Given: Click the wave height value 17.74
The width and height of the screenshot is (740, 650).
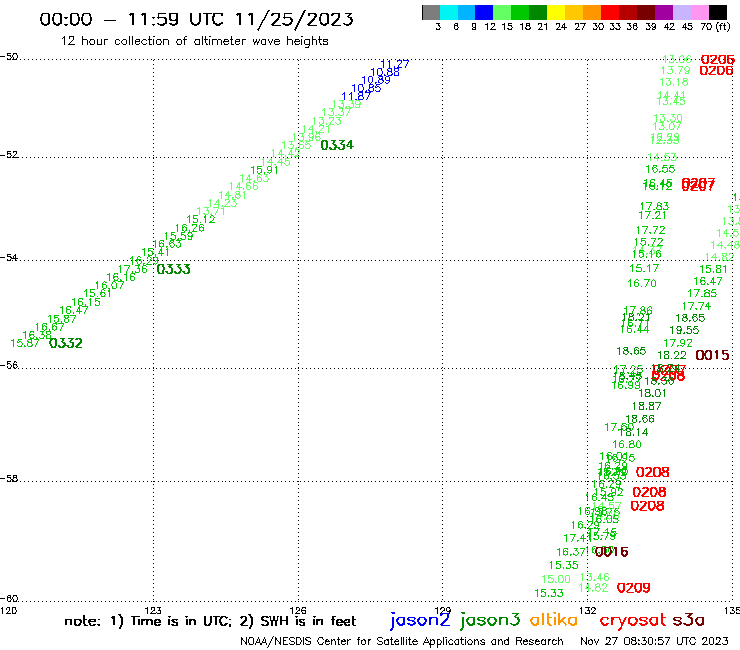Looking at the screenshot, I should coord(696,306).
